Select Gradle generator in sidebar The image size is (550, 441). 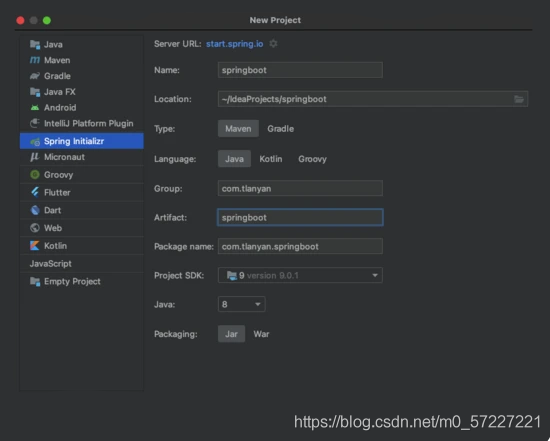(82, 76)
